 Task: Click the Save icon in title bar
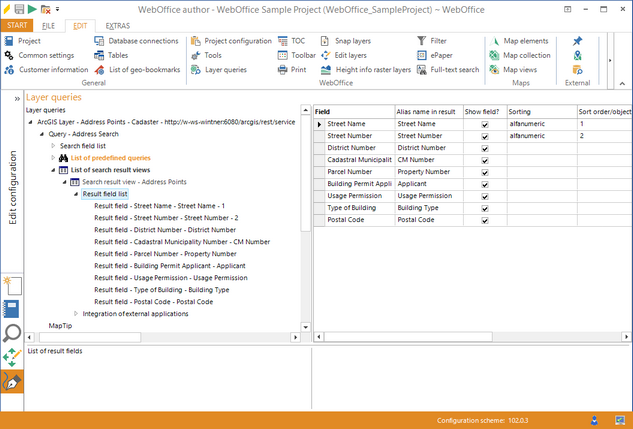pyautogui.click(x=19, y=8)
